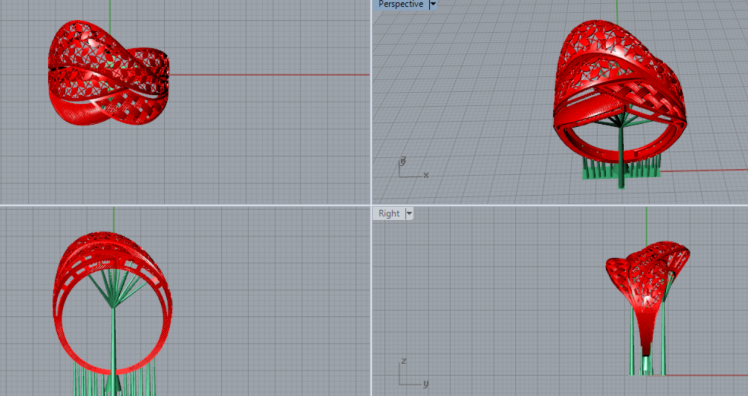The height and width of the screenshot is (396, 748).
Task: Select the green support base in the Perspective viewport
Action: coord(622,167)
